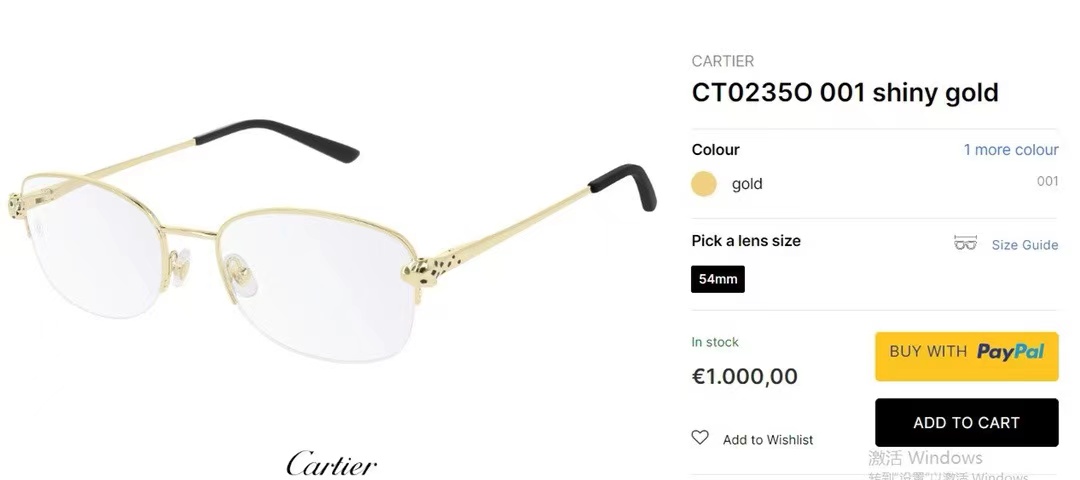The width and height of the screenshot is (1080, 480).
Task: Click the €1.000,00 price
Action: 745,376
